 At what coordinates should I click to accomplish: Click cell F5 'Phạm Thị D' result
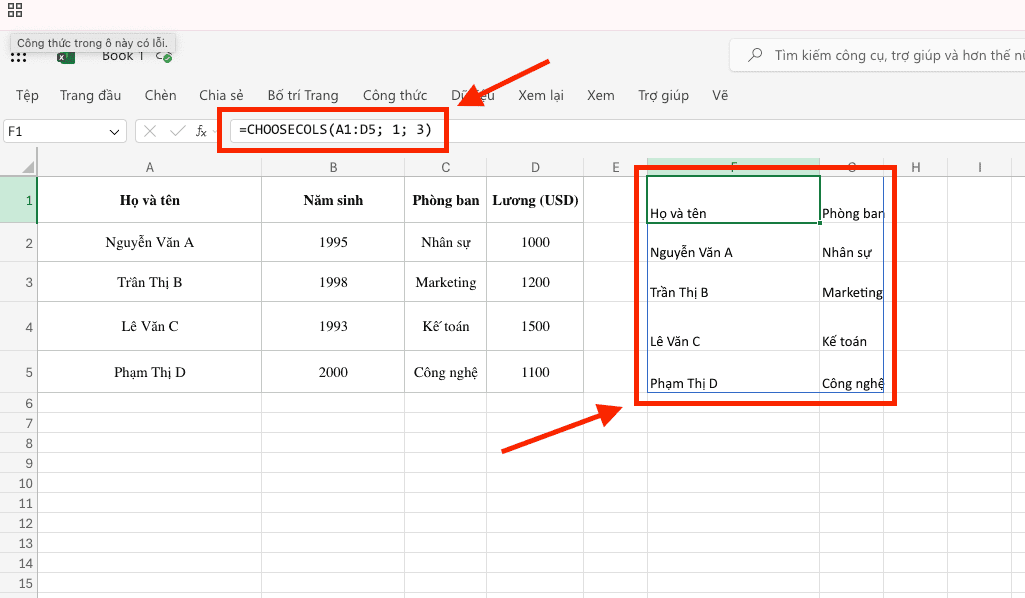pyautogui.click(x=733, y=372)
